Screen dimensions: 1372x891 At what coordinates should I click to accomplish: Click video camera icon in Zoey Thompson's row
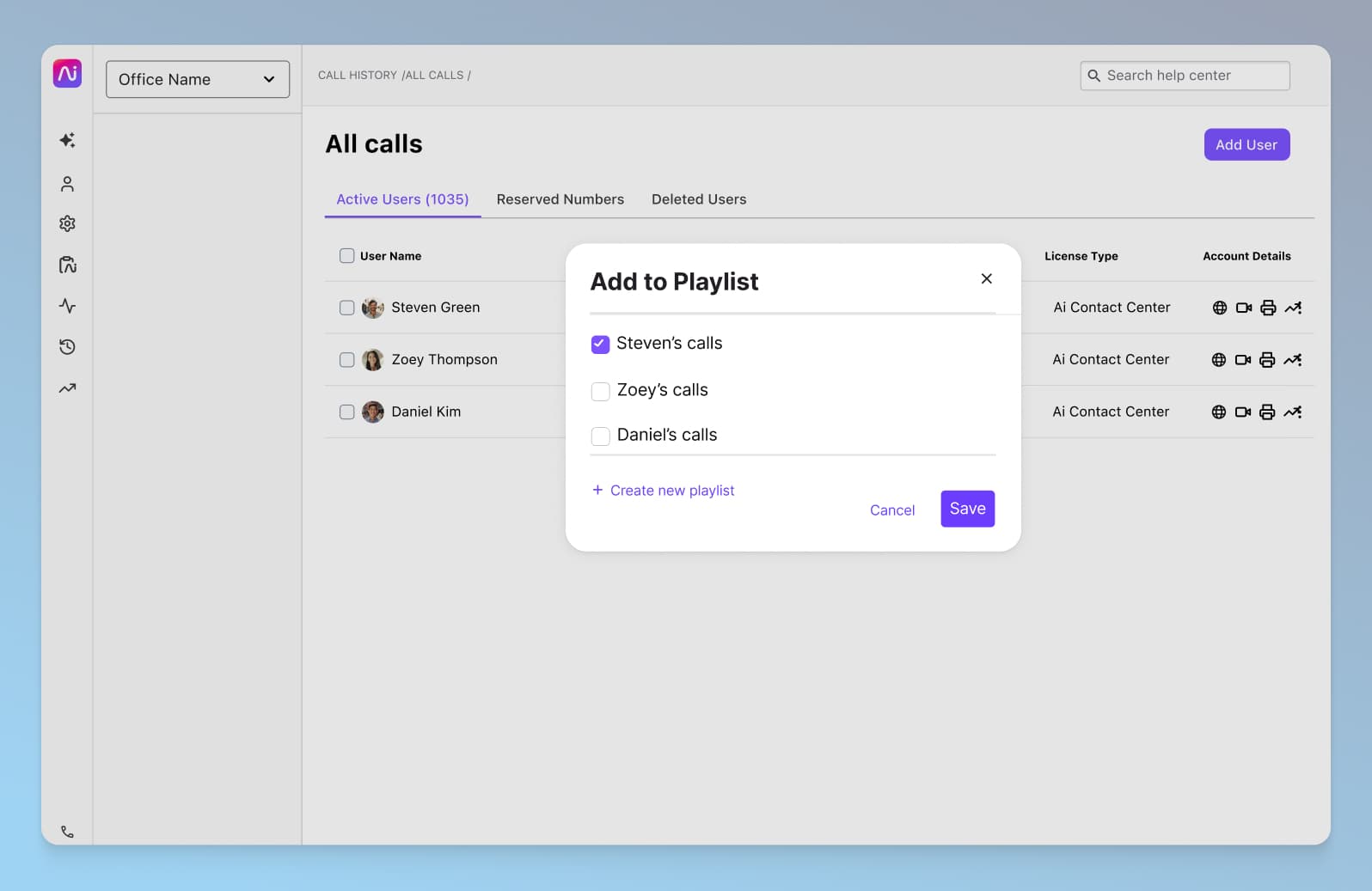(1242, 360)
